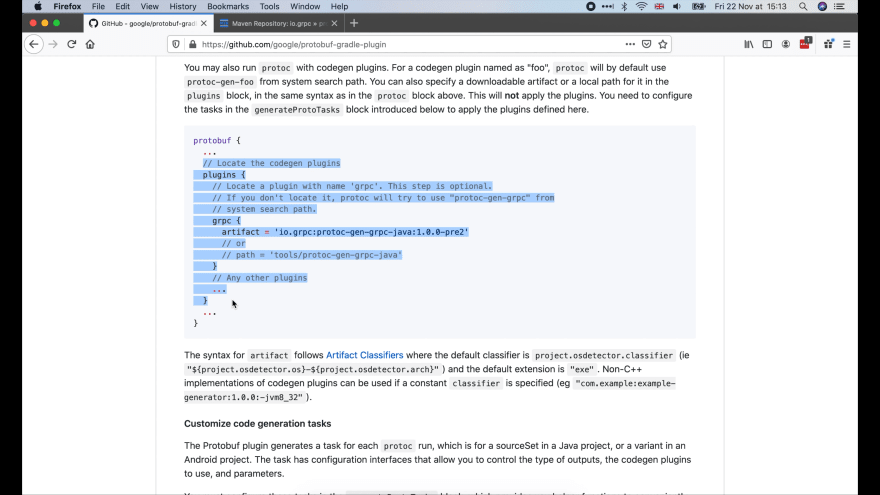Open the keyboard input flag menu
The image size is (880, 495).
click(x=659, y=6)
